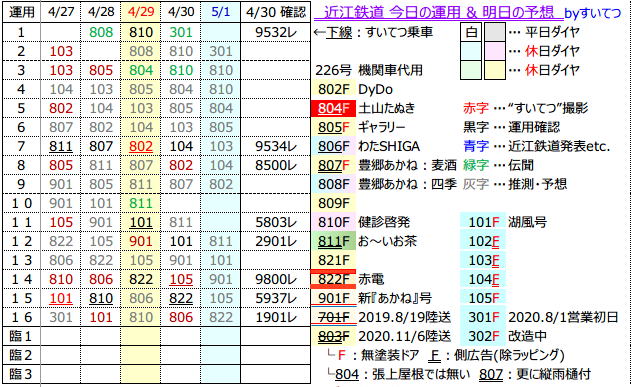This screenshot has height=387, width=631.
Task: Click the 2901レ confirmation cell
Action: pos(276,241)
